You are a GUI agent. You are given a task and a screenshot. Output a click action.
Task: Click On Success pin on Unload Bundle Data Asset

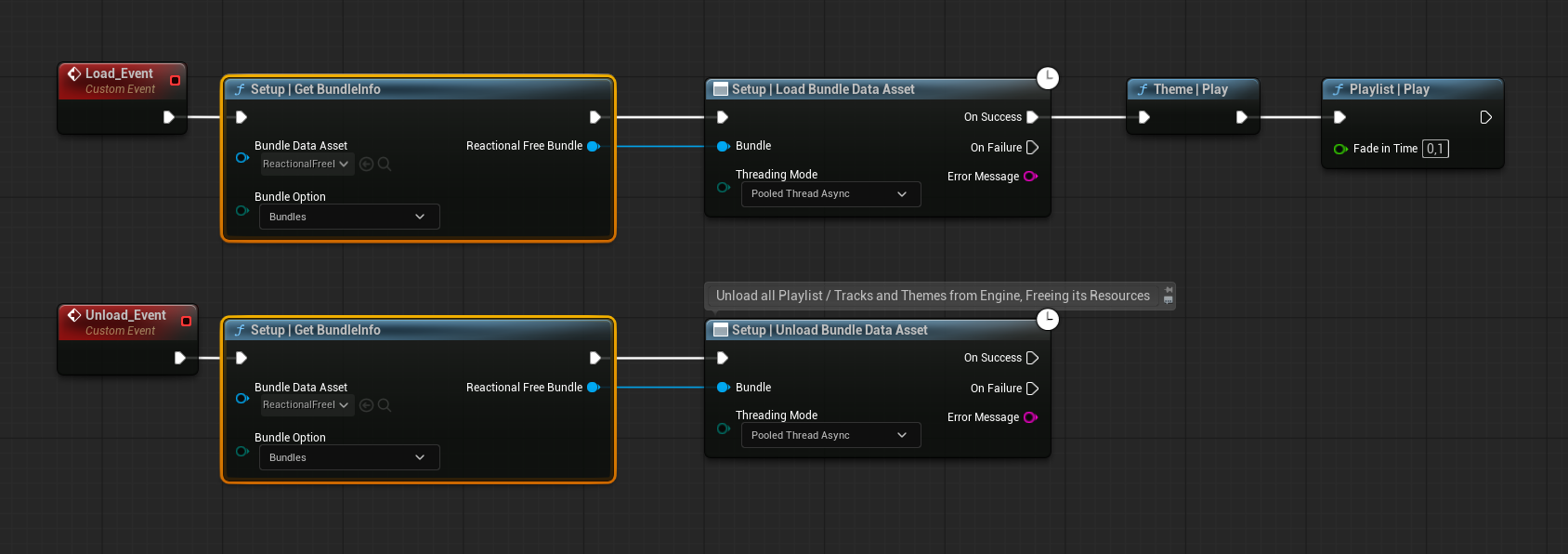pos(1032,358)
